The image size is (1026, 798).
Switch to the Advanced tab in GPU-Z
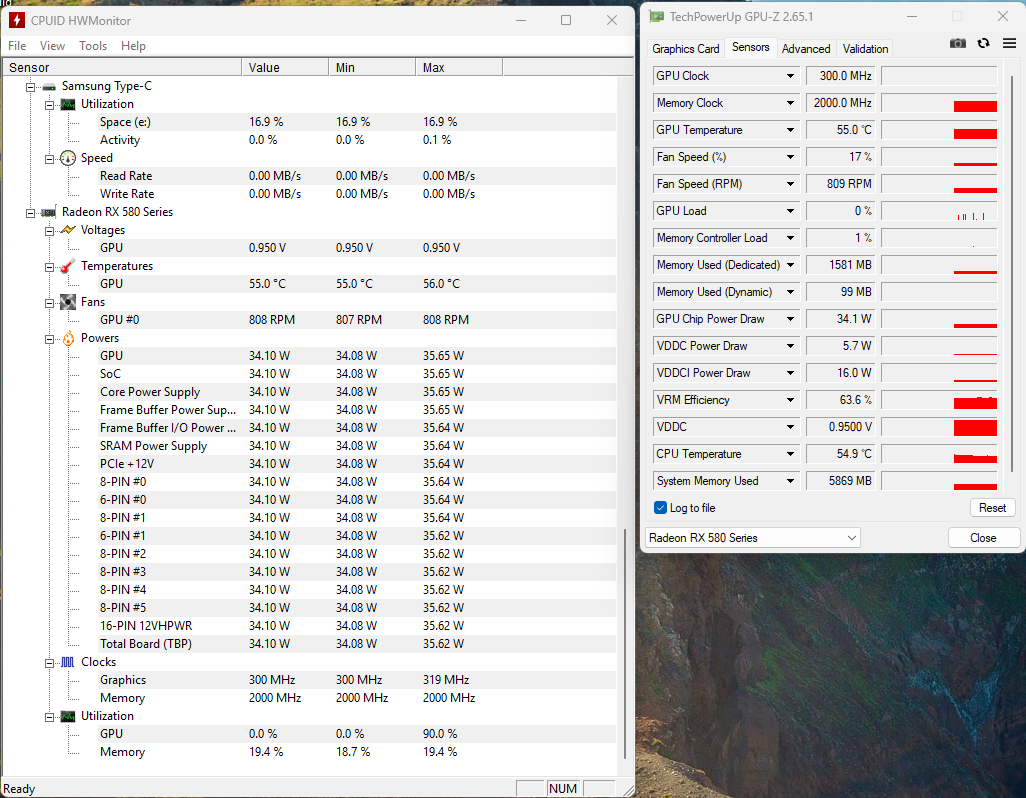[x=805, y=48]
